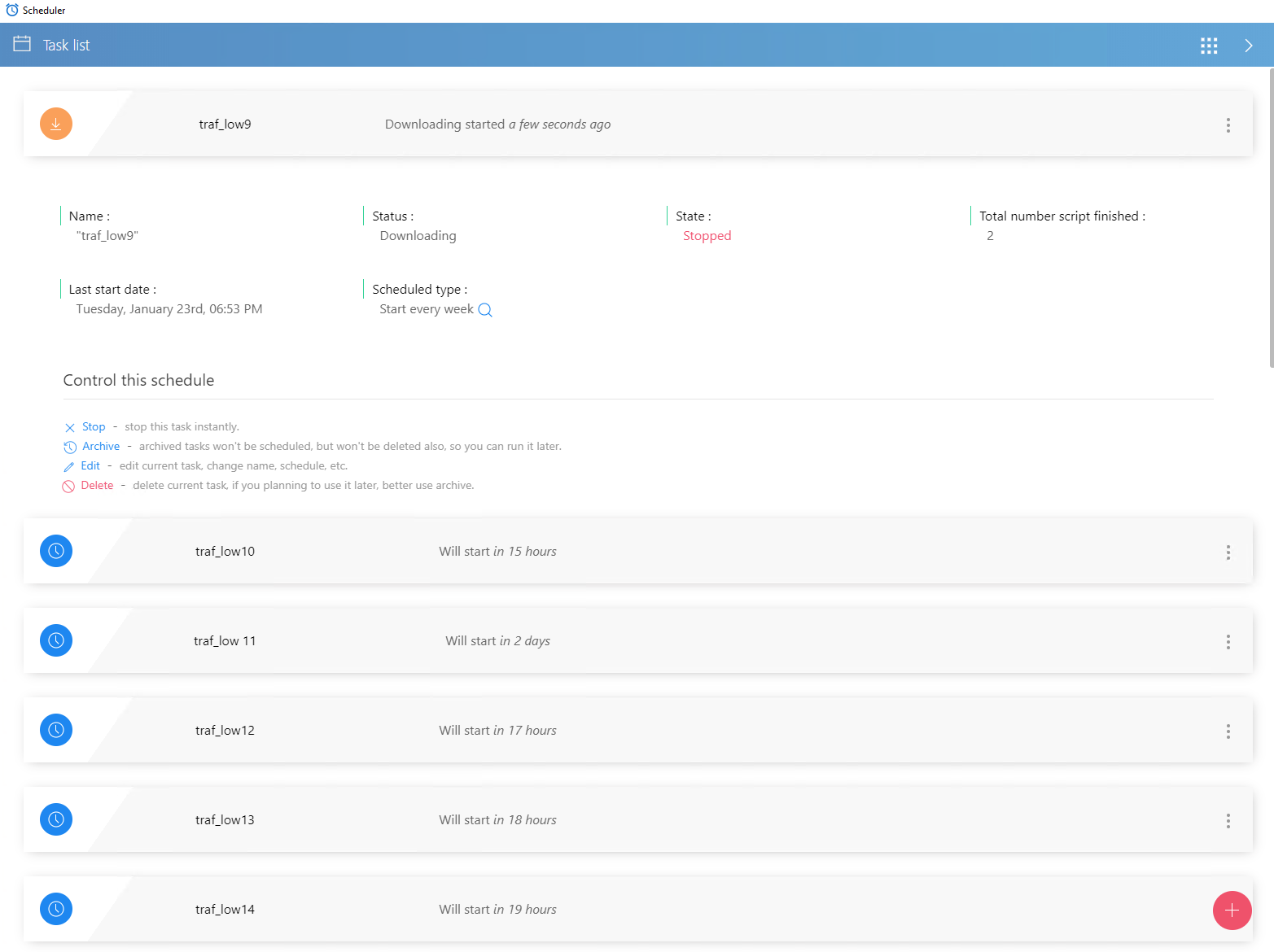1274x952 pixels.
Task: Edit the current task
Action: pos(90,466)
